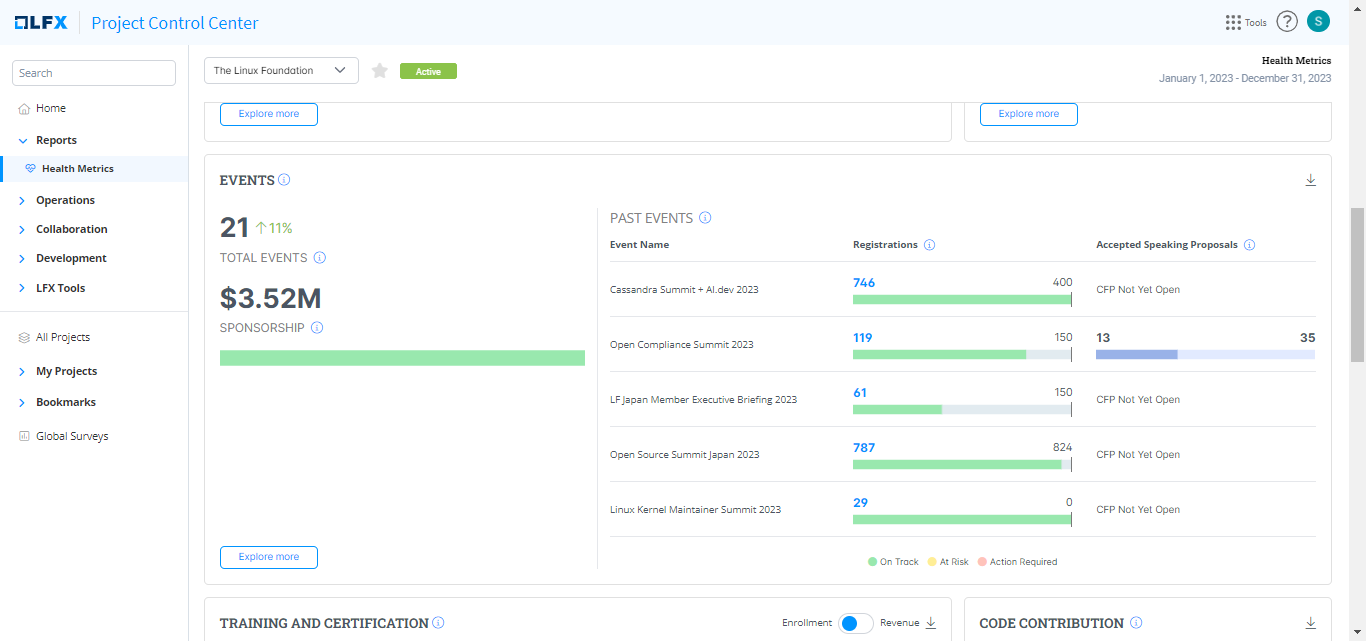Download the Code Contribution report
Screen dimensions: 1366x641
[1310, 623]
